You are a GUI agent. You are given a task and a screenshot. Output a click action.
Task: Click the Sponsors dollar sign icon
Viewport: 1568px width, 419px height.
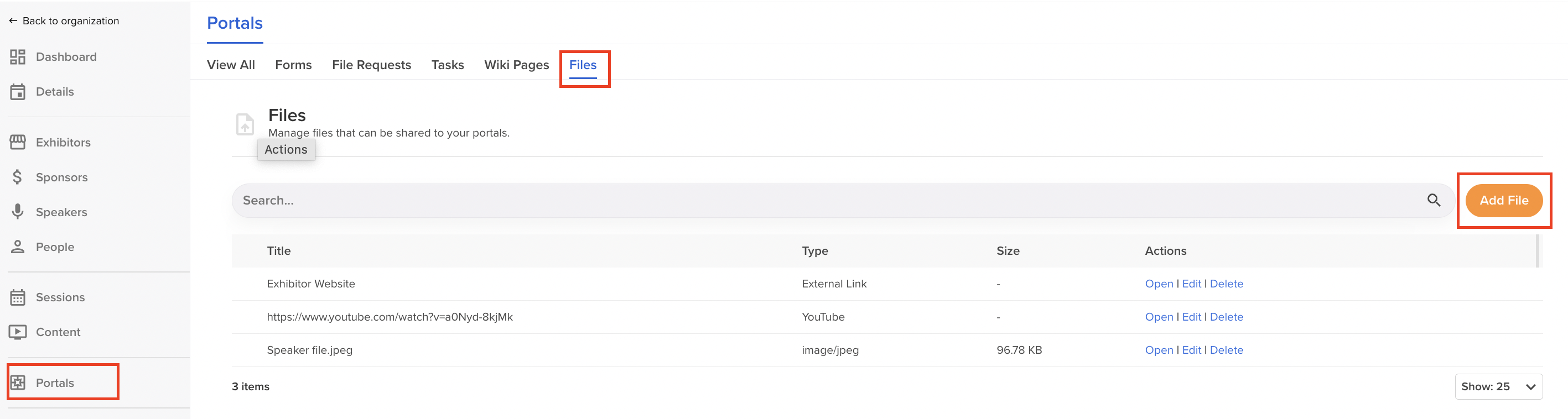(18, 177)
